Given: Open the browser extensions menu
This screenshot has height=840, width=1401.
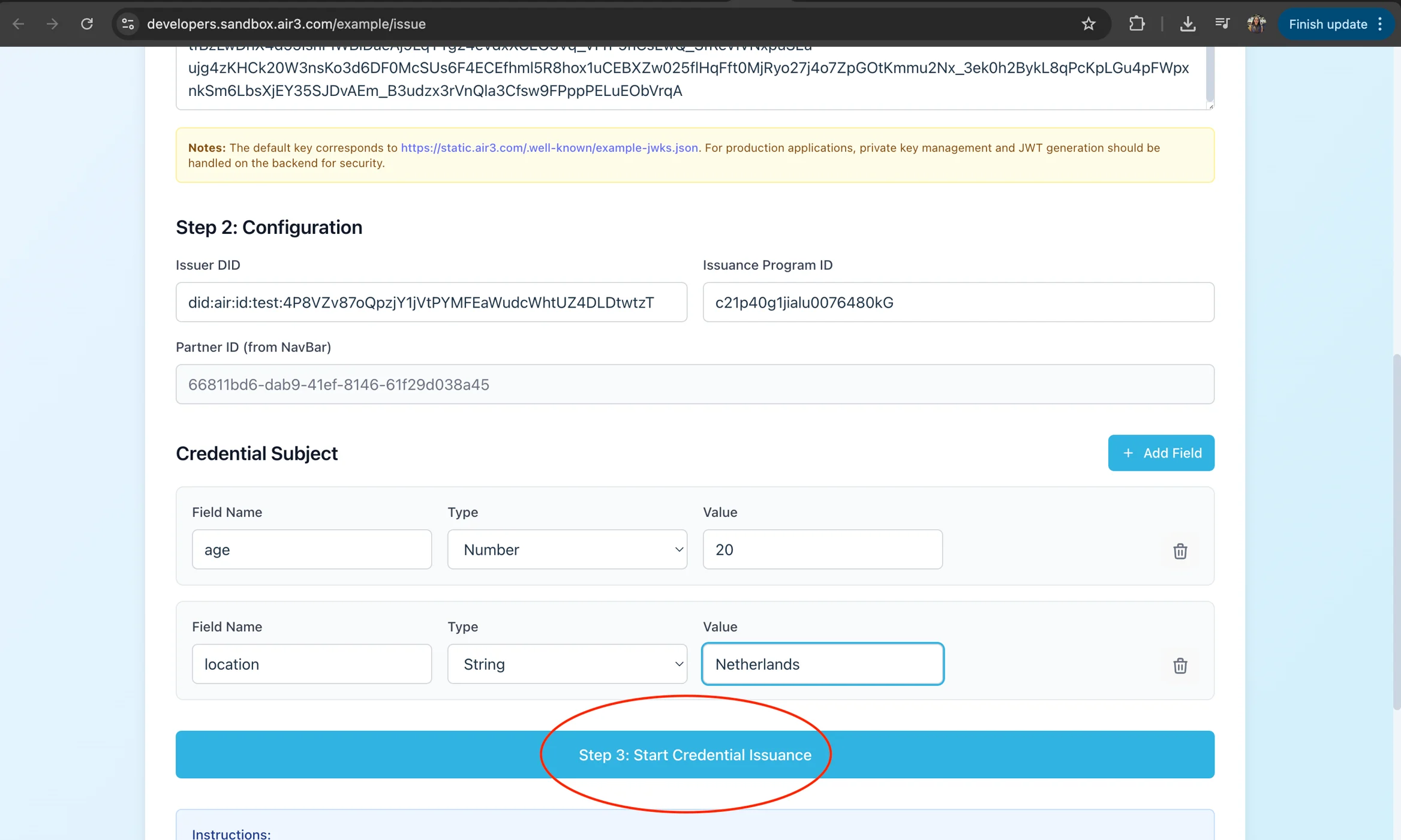Looking at the screenshot, I should click(1137, 24).
